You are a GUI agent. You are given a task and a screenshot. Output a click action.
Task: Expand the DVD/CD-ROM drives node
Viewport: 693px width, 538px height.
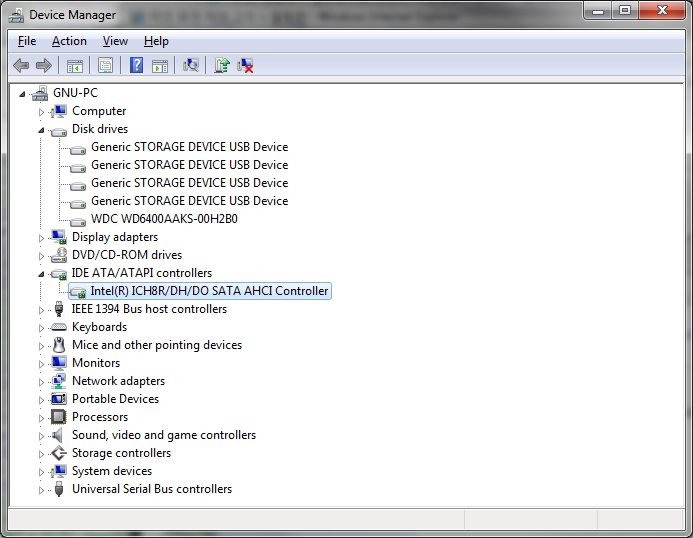coord(41,256)
